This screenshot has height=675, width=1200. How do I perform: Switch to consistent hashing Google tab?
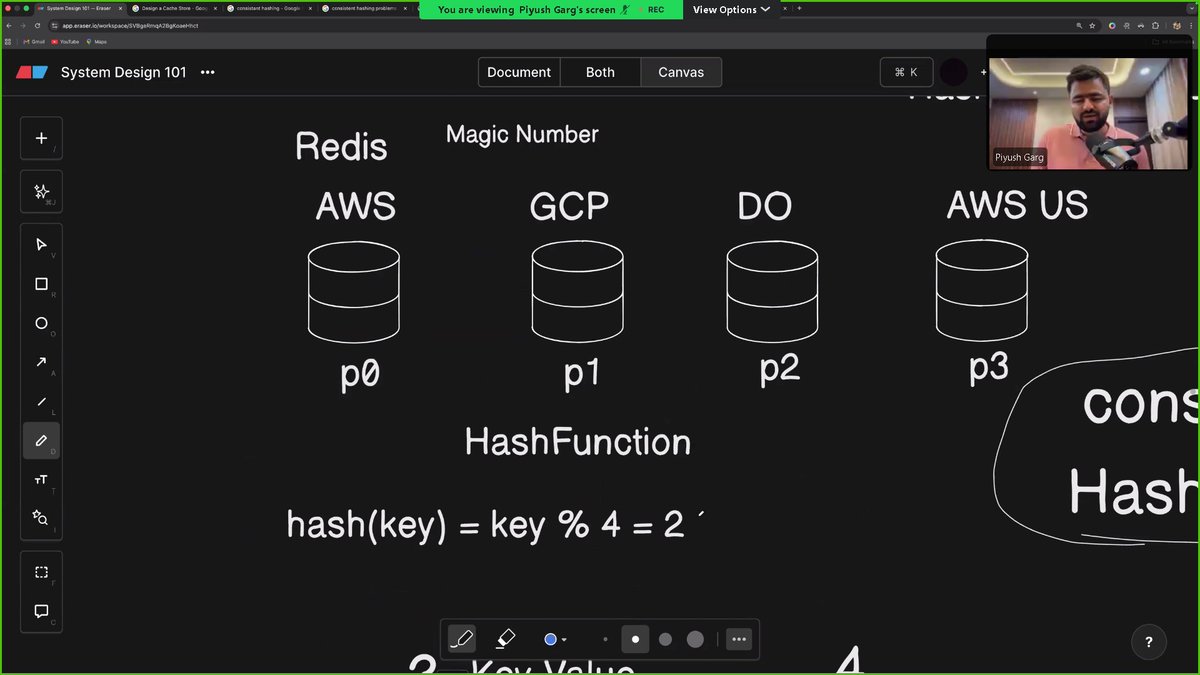tap(268, 8)
